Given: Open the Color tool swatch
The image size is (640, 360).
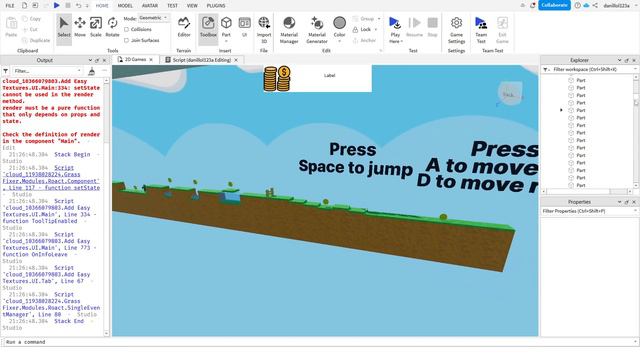Looking at the screenshot, I should [339, 23].
